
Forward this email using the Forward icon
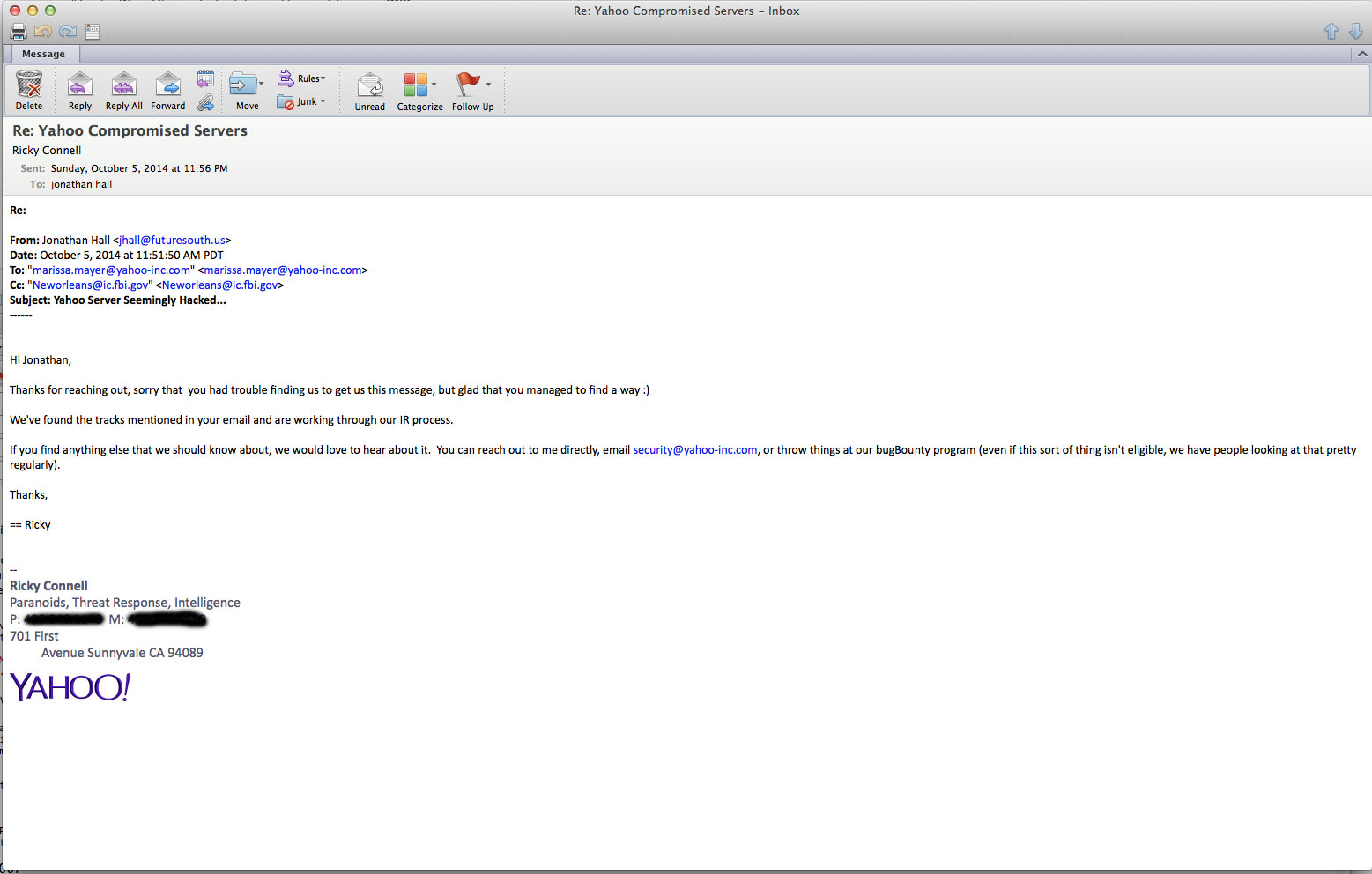tap(167, 85)
